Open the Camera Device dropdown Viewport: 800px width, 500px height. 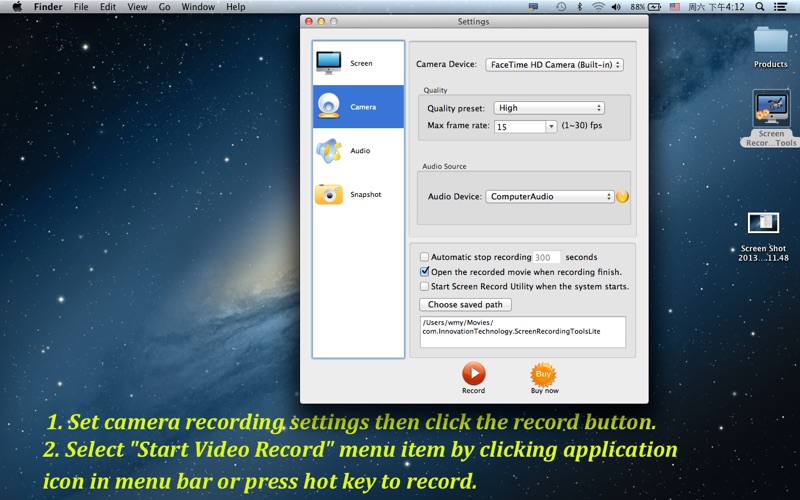[x=554, y=65]
